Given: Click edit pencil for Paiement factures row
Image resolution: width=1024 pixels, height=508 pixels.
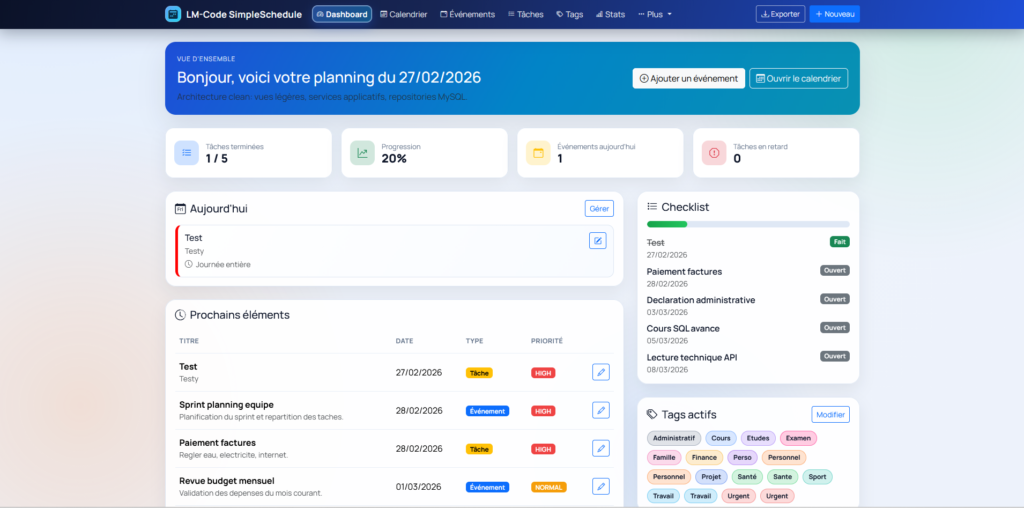Looking at the screenshot, I should (x=600, y=448).
